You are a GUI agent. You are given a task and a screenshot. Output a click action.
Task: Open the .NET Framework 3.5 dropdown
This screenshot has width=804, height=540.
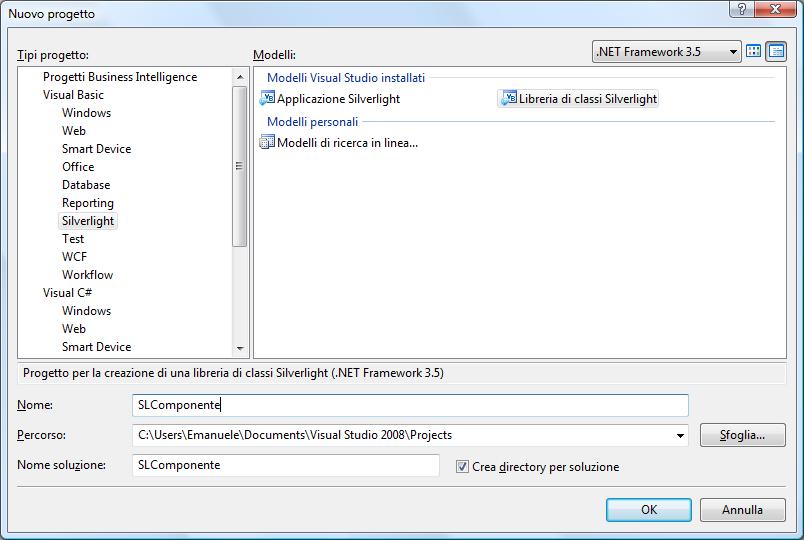666,51
